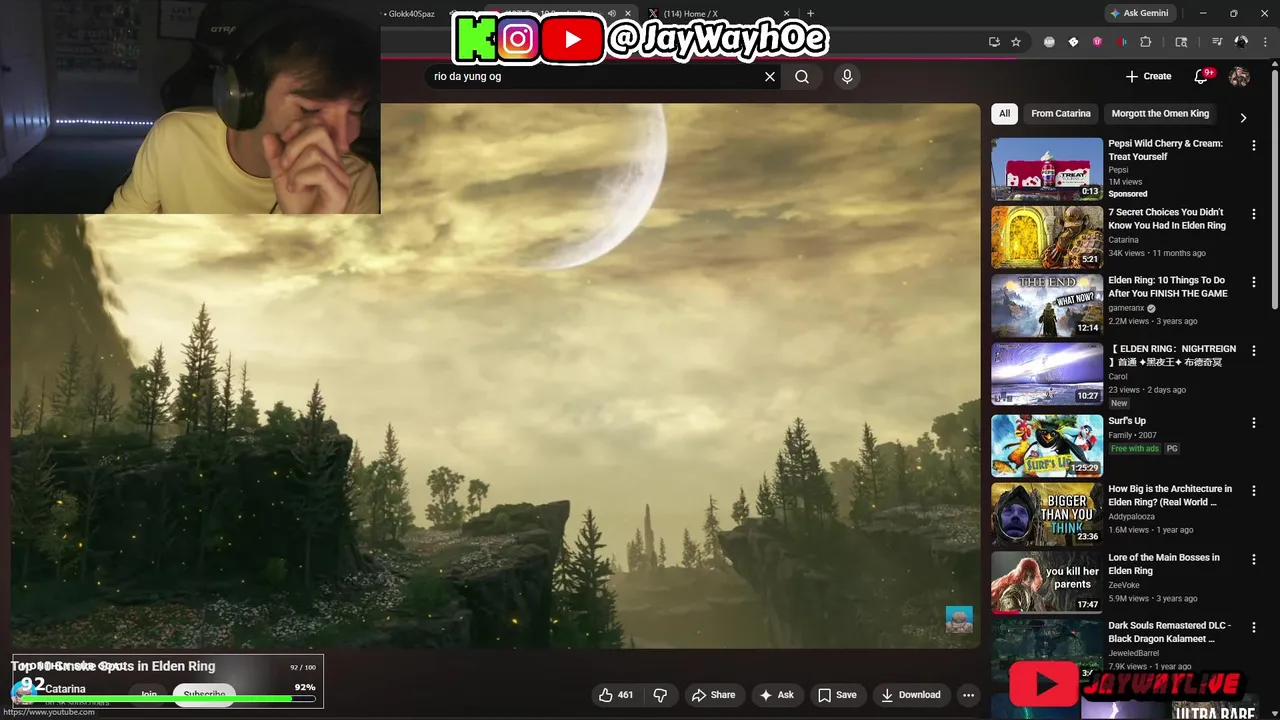
Task: Open more actions ellipsis below video
Action: (x=968, y=695)
